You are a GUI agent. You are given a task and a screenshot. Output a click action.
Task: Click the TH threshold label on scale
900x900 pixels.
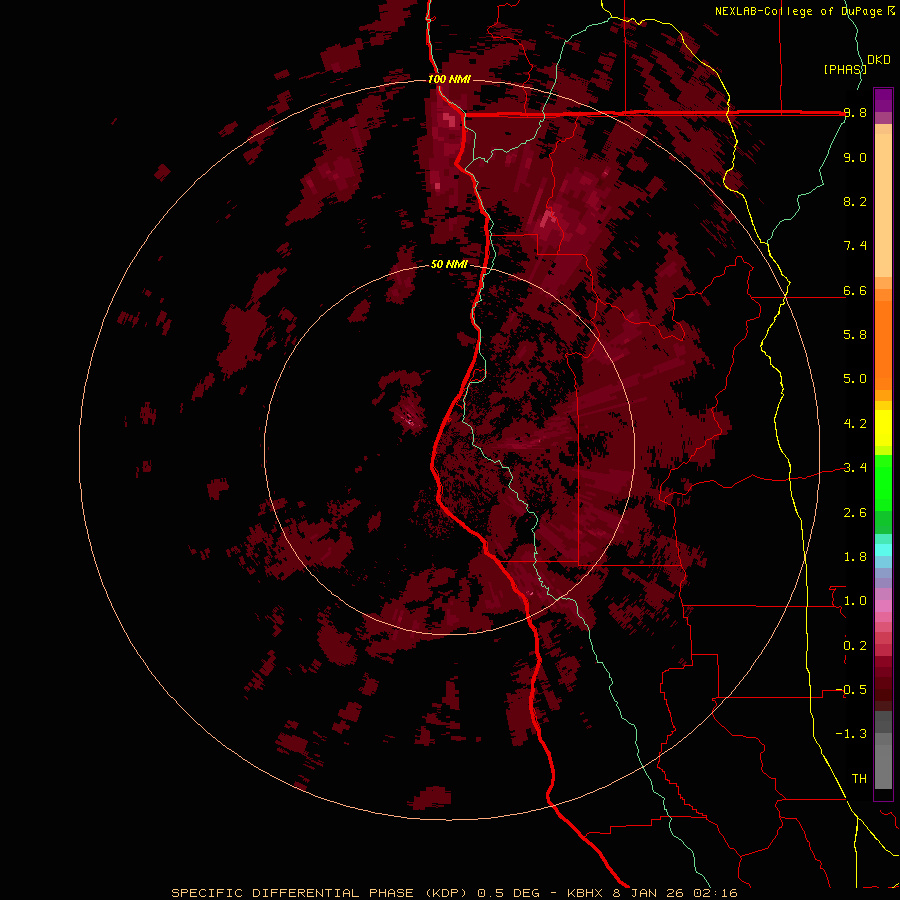859,779
